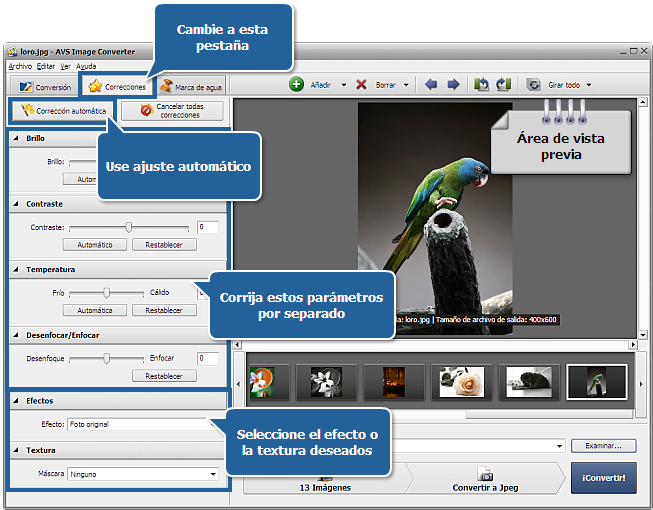This screenshot has height=510, width=653.
Task: Rotate image counterclockwise icon
Action: 481,85
